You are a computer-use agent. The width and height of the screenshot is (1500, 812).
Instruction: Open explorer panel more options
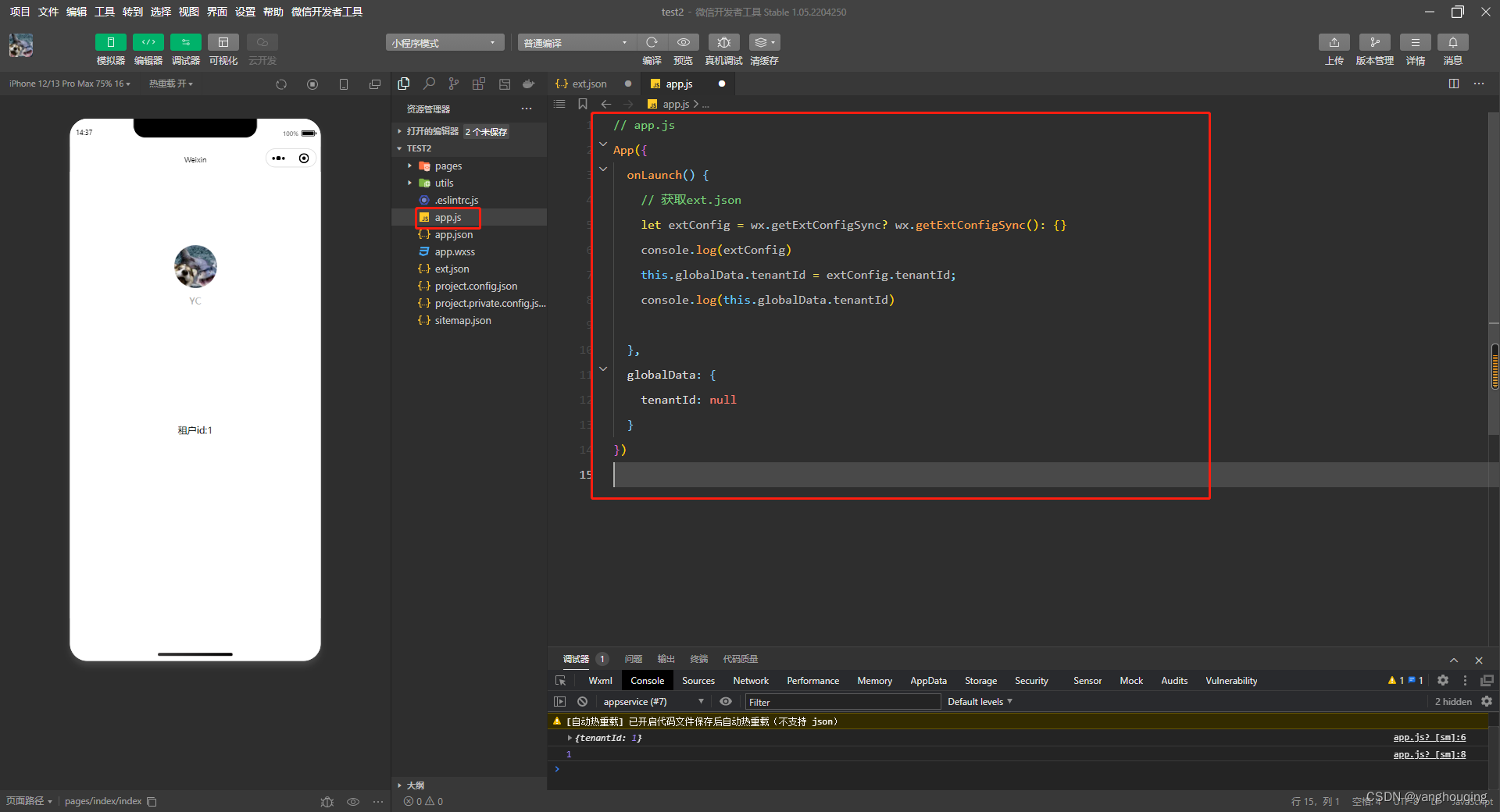pyautogui.click(x=527, y=109)
